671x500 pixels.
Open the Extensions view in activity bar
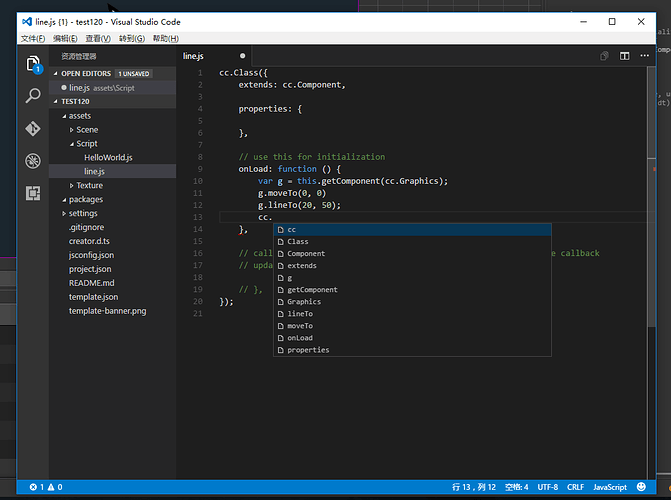pyautogui.click(x=32, y=193)
